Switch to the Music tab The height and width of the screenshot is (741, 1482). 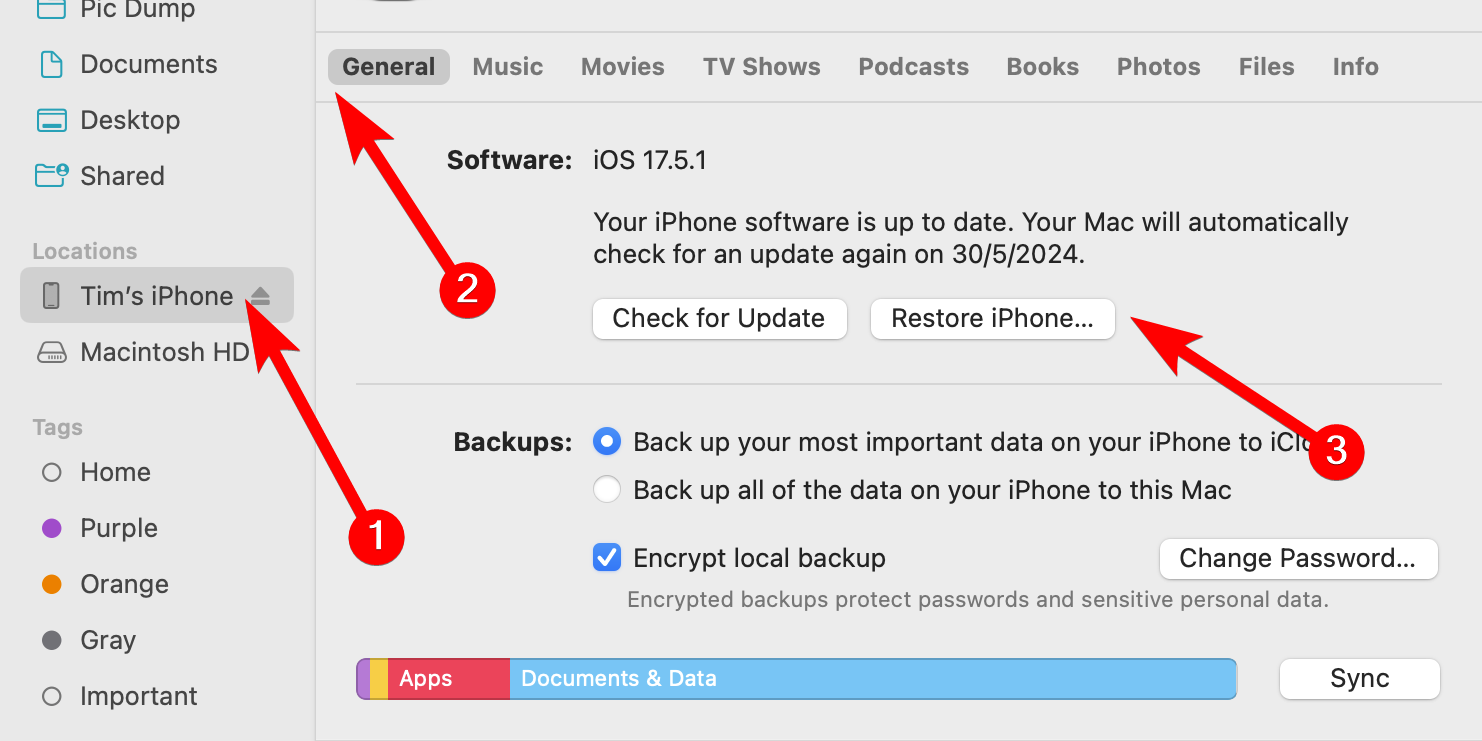[x=507, y=66]
